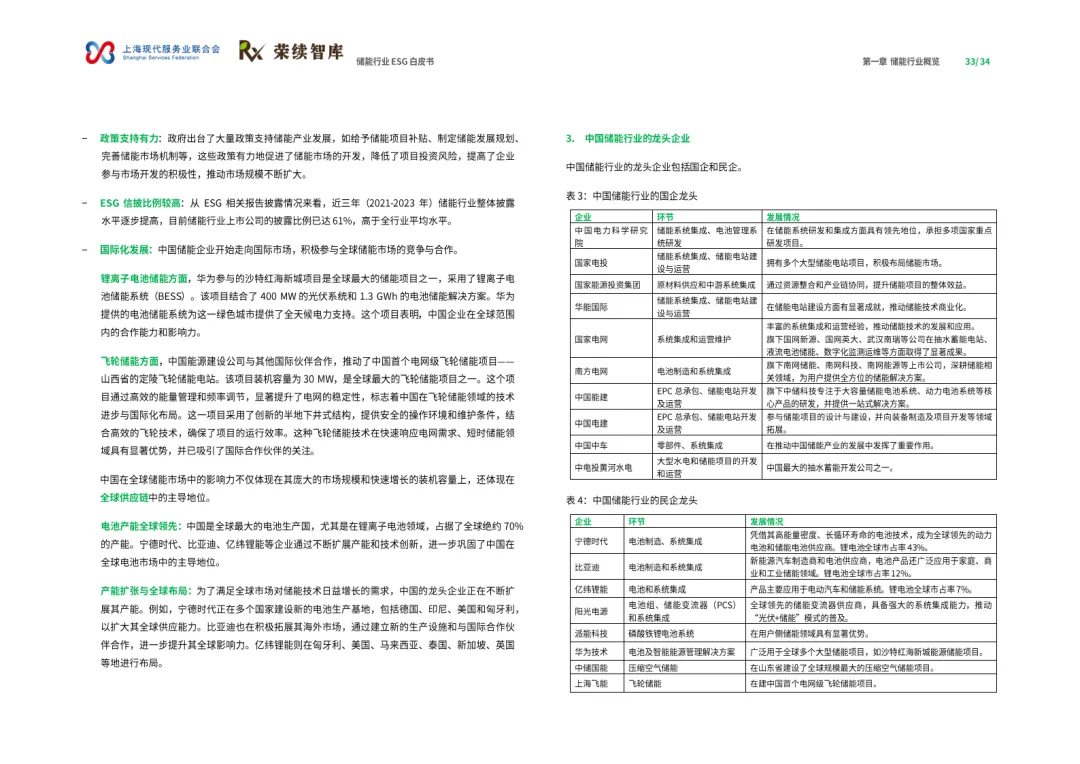This screenshot has width=1080, height=764.
Task: Click the 荣续智库 brand name
Action: tap(308, 52)
